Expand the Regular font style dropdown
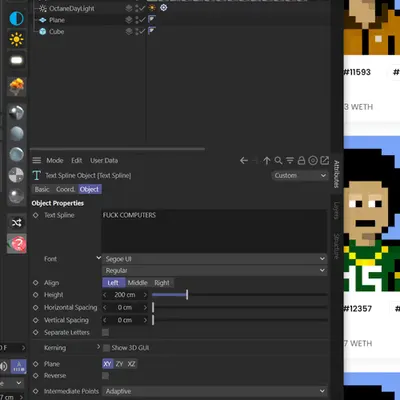This screenshot has height=400, width=400. tap(215, 270)
